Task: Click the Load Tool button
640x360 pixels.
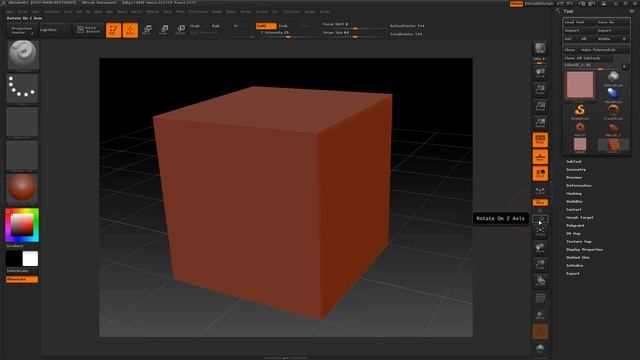Action: pyautogui.click(x=579, y=22)
